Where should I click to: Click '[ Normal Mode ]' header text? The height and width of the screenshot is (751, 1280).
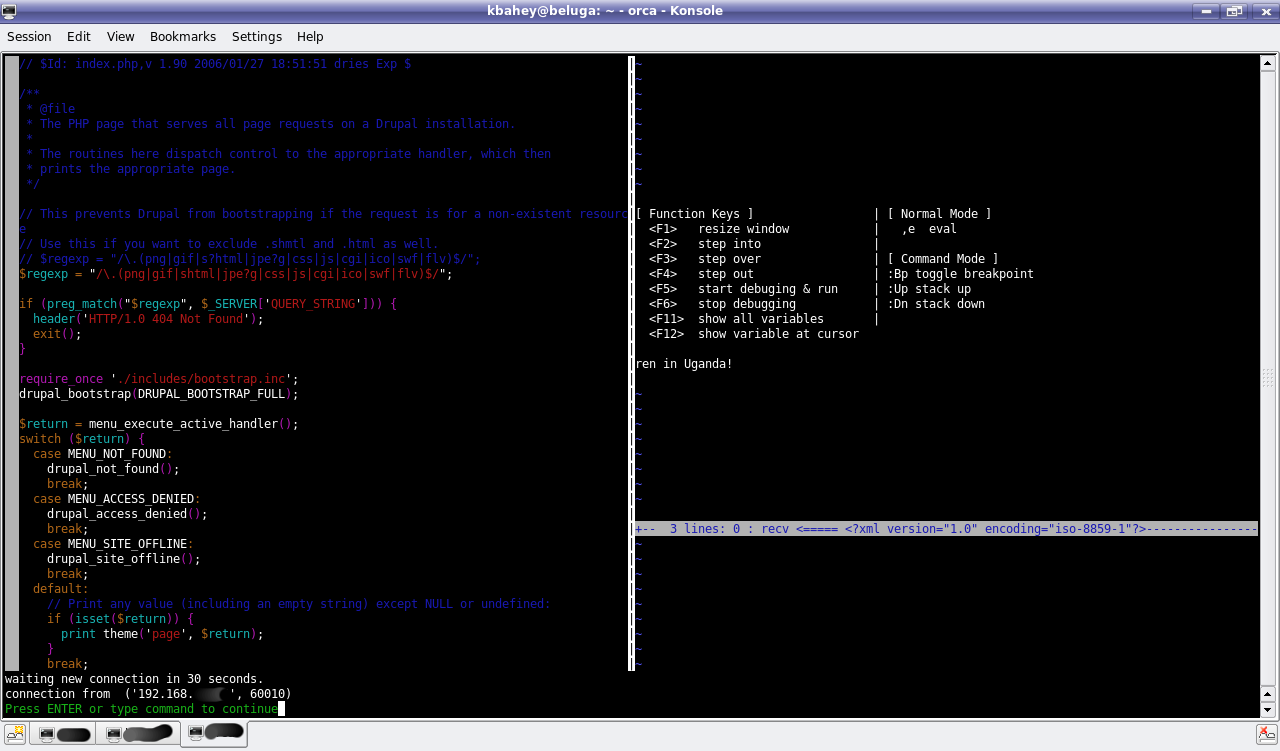[939, 214]
